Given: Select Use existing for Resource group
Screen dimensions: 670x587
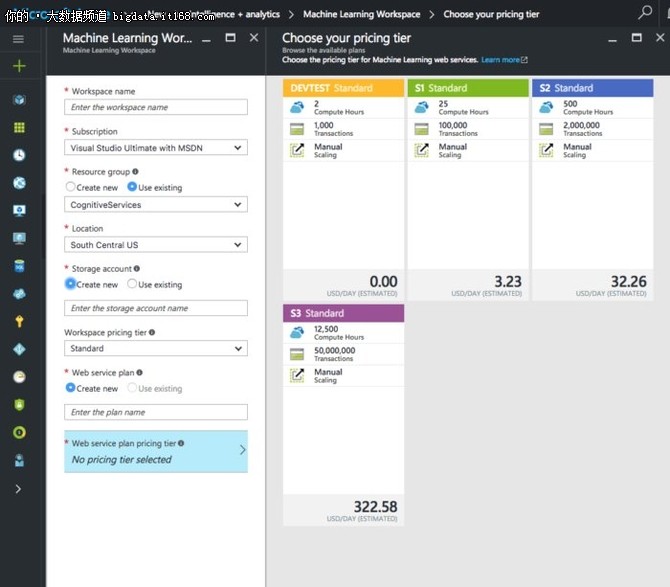Looking at the screenshot, I should (132, 187).
